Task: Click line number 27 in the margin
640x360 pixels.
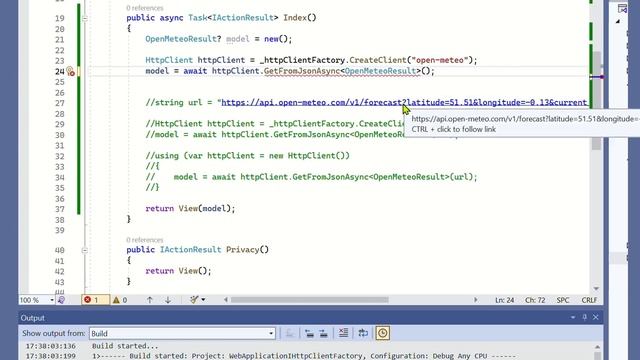Action: pyautogui.click(x=60, y=103)
